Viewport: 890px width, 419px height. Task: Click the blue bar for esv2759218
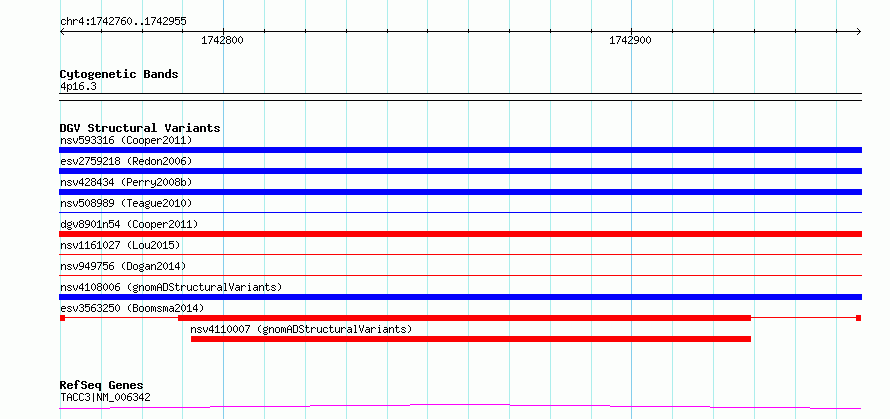click(460, 171)
